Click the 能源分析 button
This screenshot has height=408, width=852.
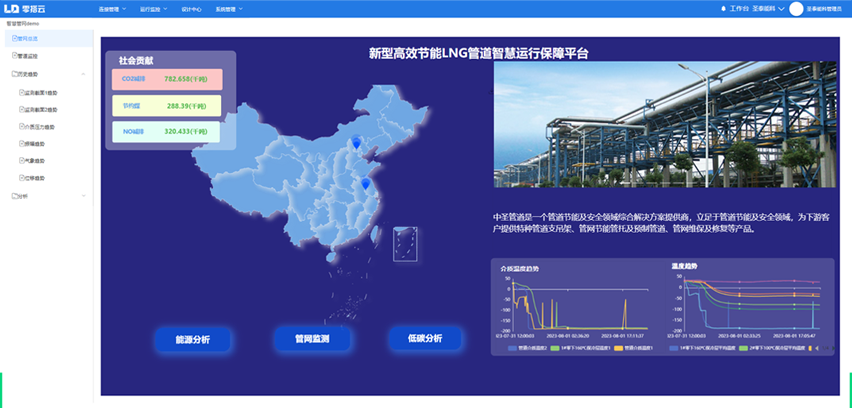(x=192, y=339)
